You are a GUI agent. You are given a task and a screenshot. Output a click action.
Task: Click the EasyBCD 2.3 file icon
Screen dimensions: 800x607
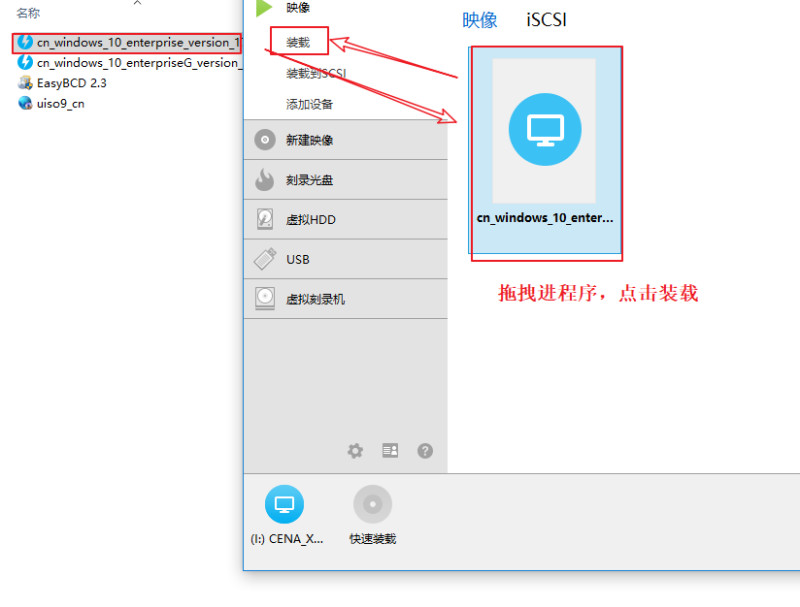tap(25, 83)
